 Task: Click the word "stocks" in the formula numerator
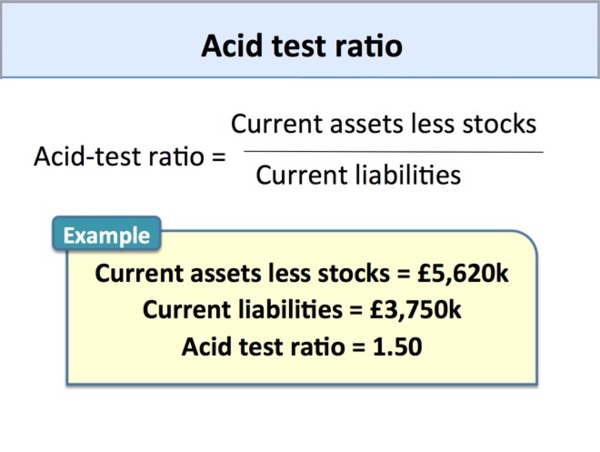tap(503, 124)
